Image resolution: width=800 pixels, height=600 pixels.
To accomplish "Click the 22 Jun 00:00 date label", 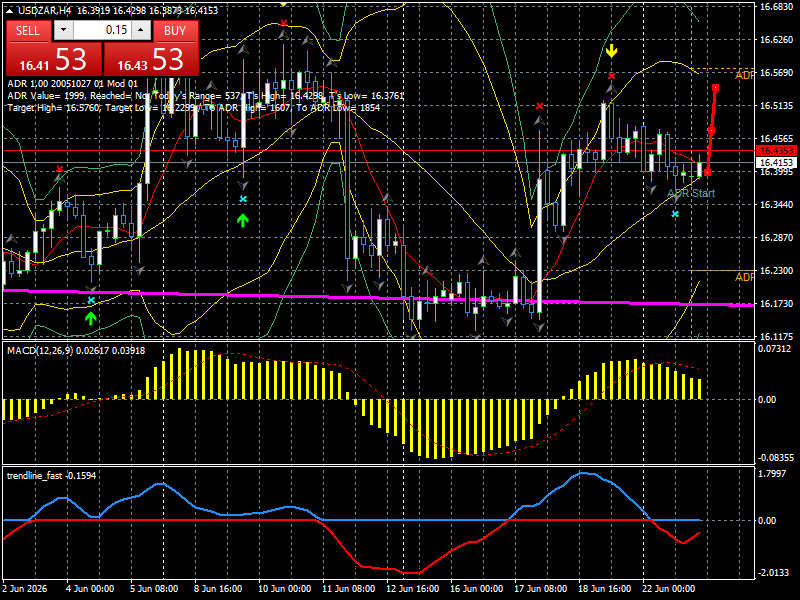I will (x=668, y=589).
